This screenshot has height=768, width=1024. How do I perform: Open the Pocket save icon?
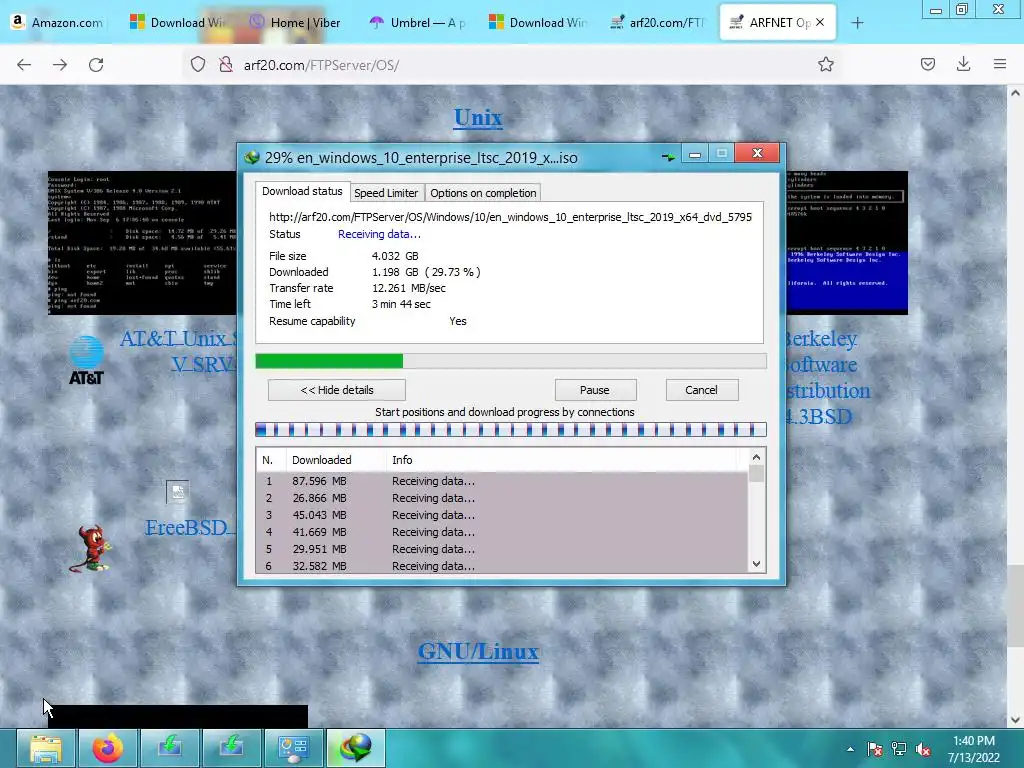[x=927, y=64]
